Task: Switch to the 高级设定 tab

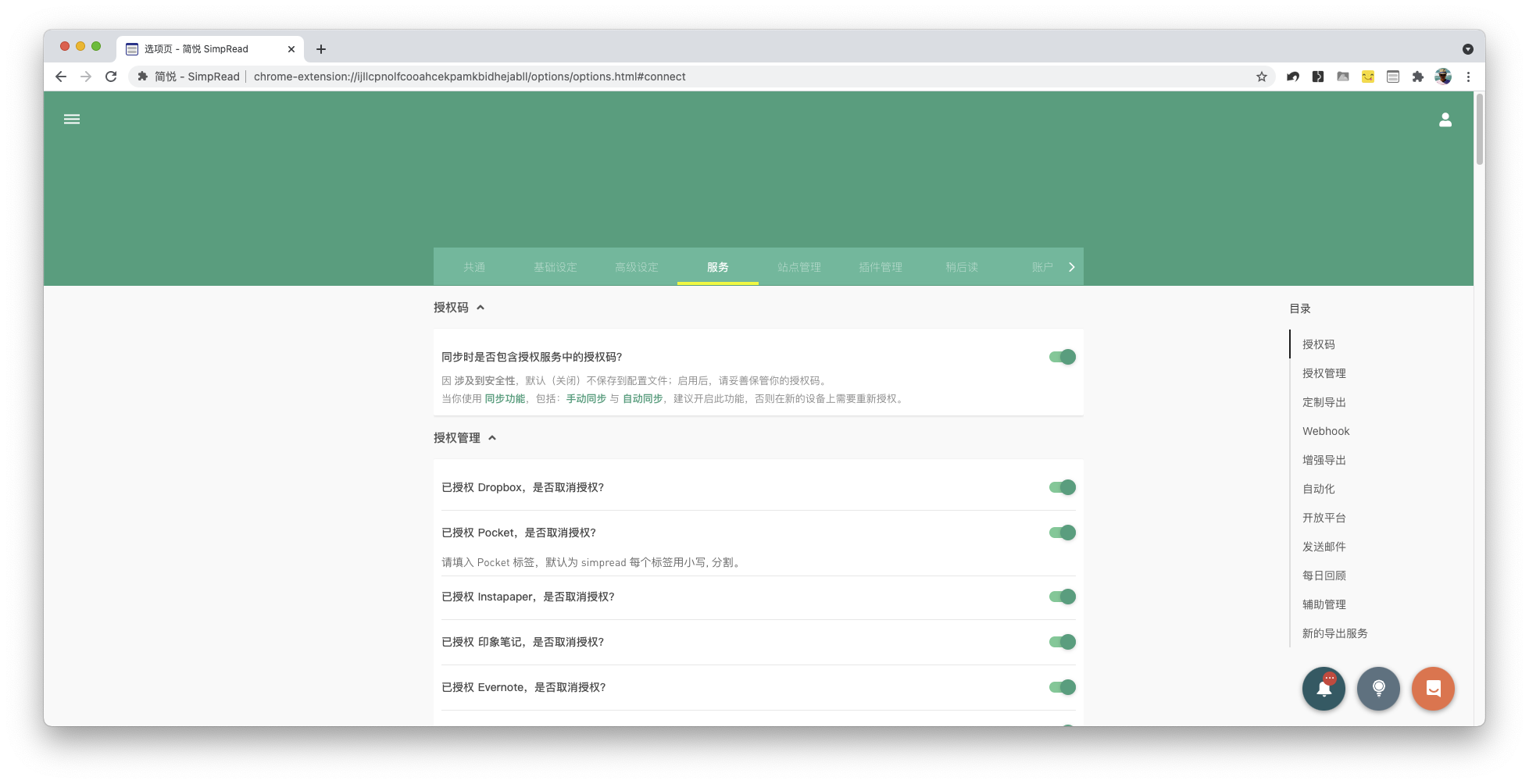Action: pos(637,267)
